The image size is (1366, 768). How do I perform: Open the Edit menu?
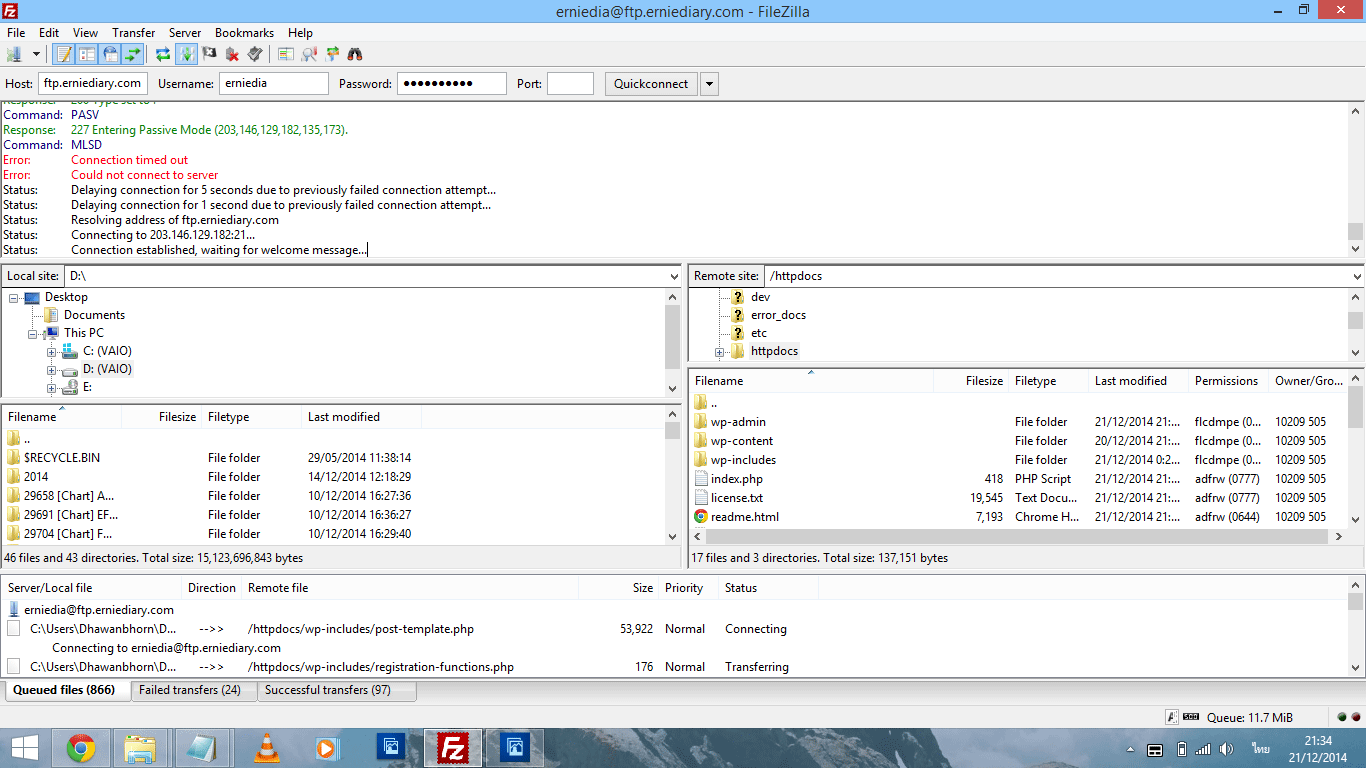[x=49, y=33]
